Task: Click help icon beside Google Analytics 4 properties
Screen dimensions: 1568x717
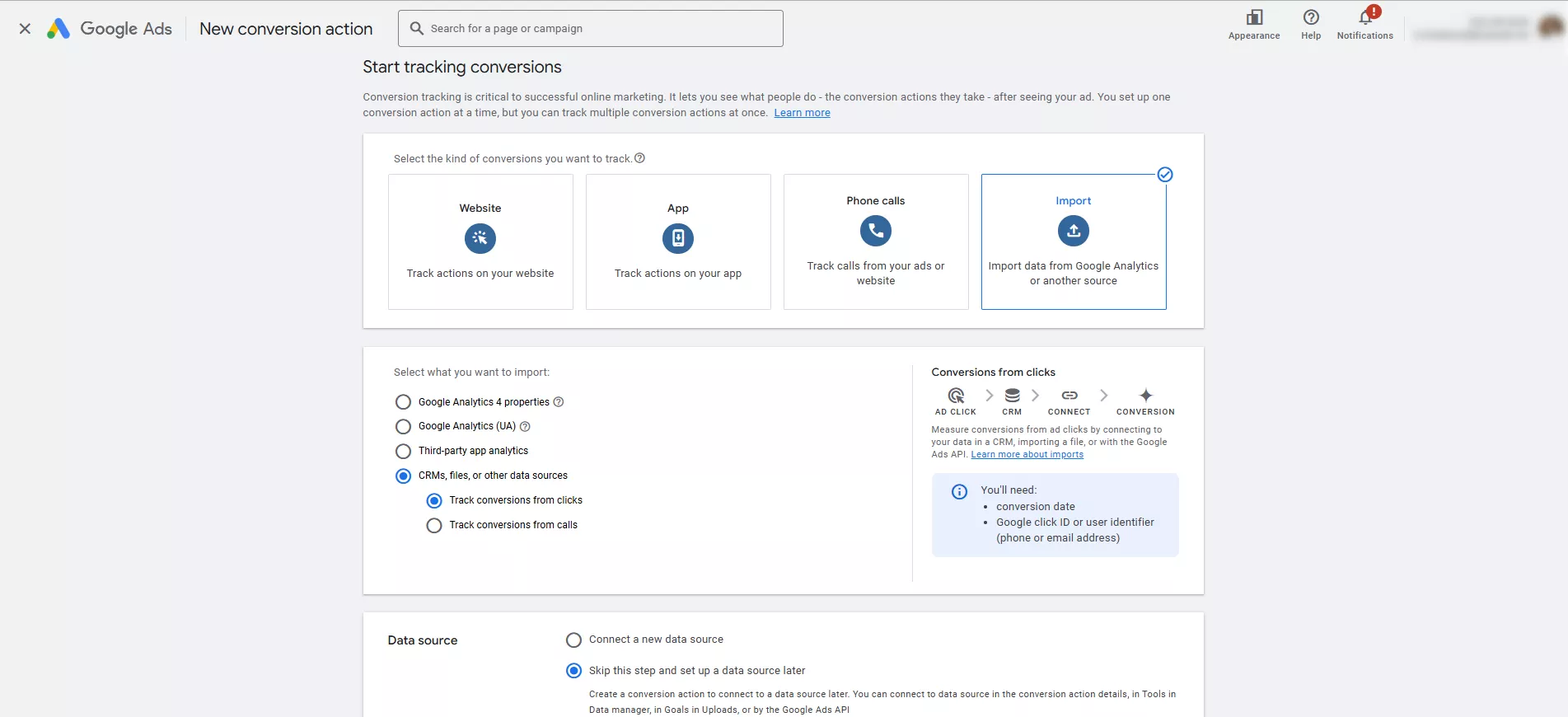Action: [x=559, y=402]
